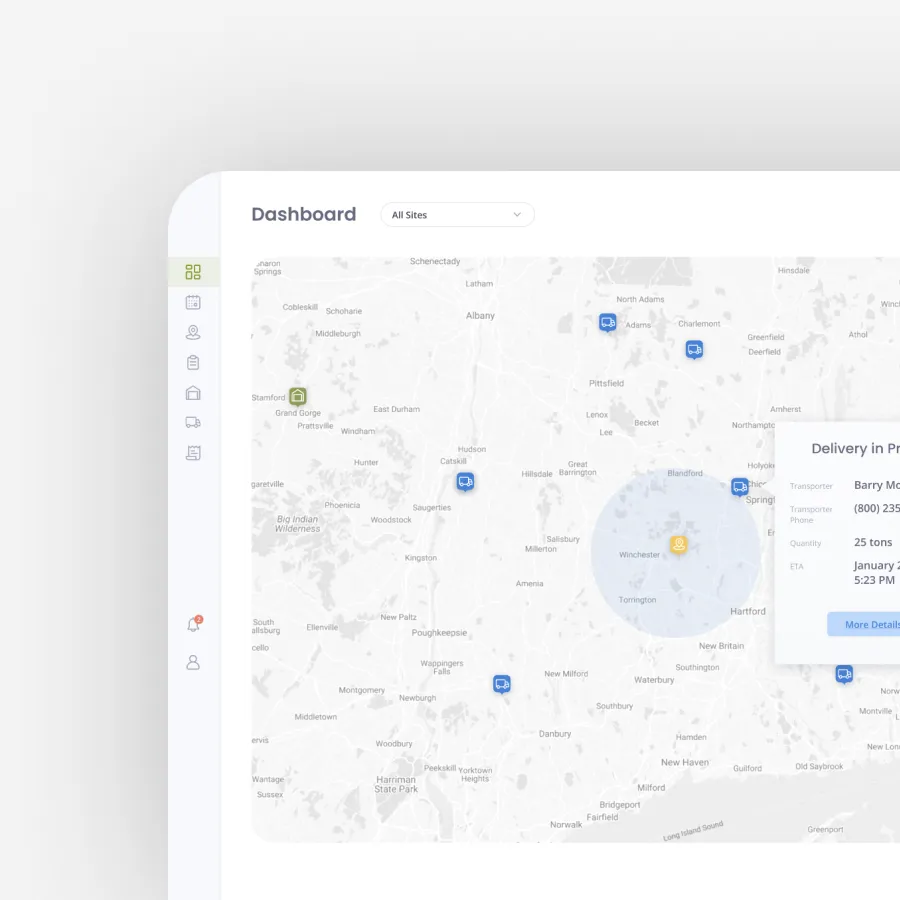Click the 25 tons quantity value
This screenshot has width=900, height=900.
pos(872,542)
